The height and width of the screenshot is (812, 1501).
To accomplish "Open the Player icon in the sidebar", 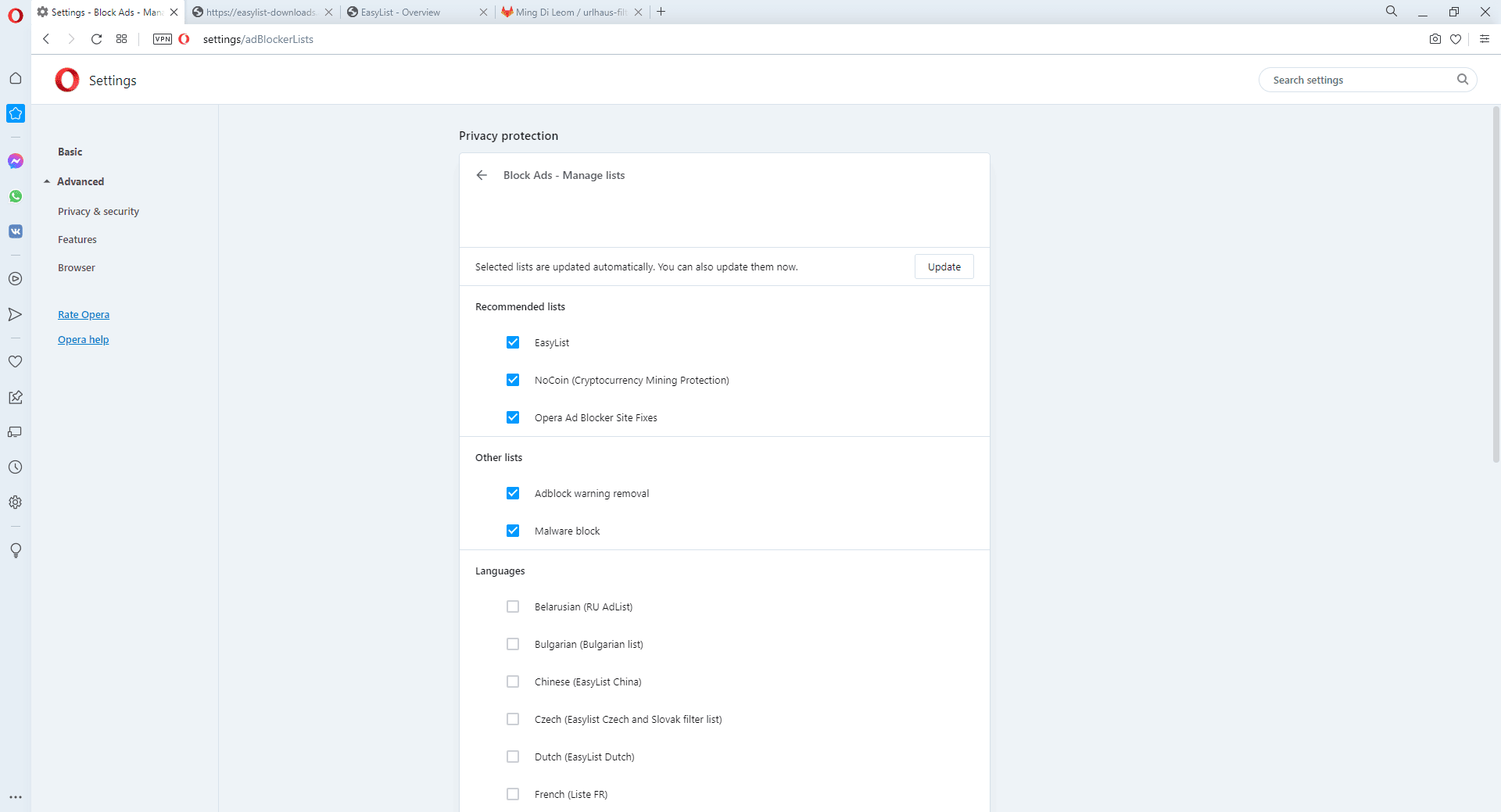I will coord(16,279).
